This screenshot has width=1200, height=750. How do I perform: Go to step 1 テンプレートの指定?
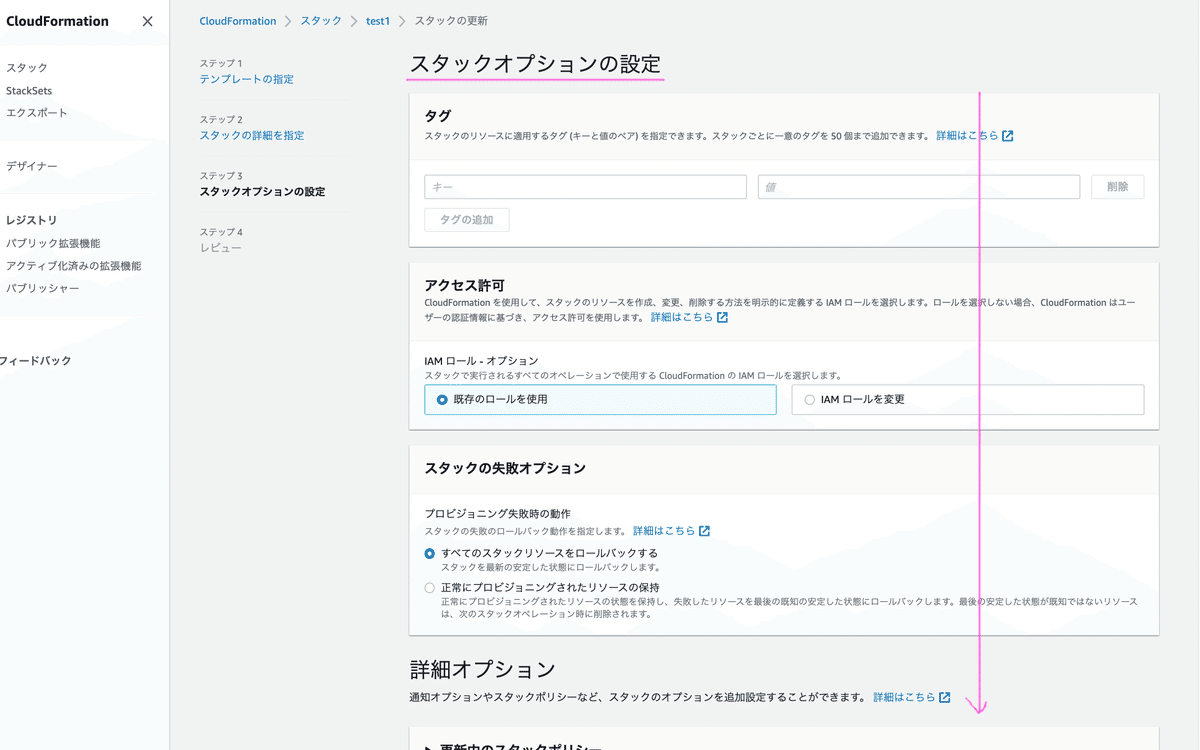pos(247,79)
